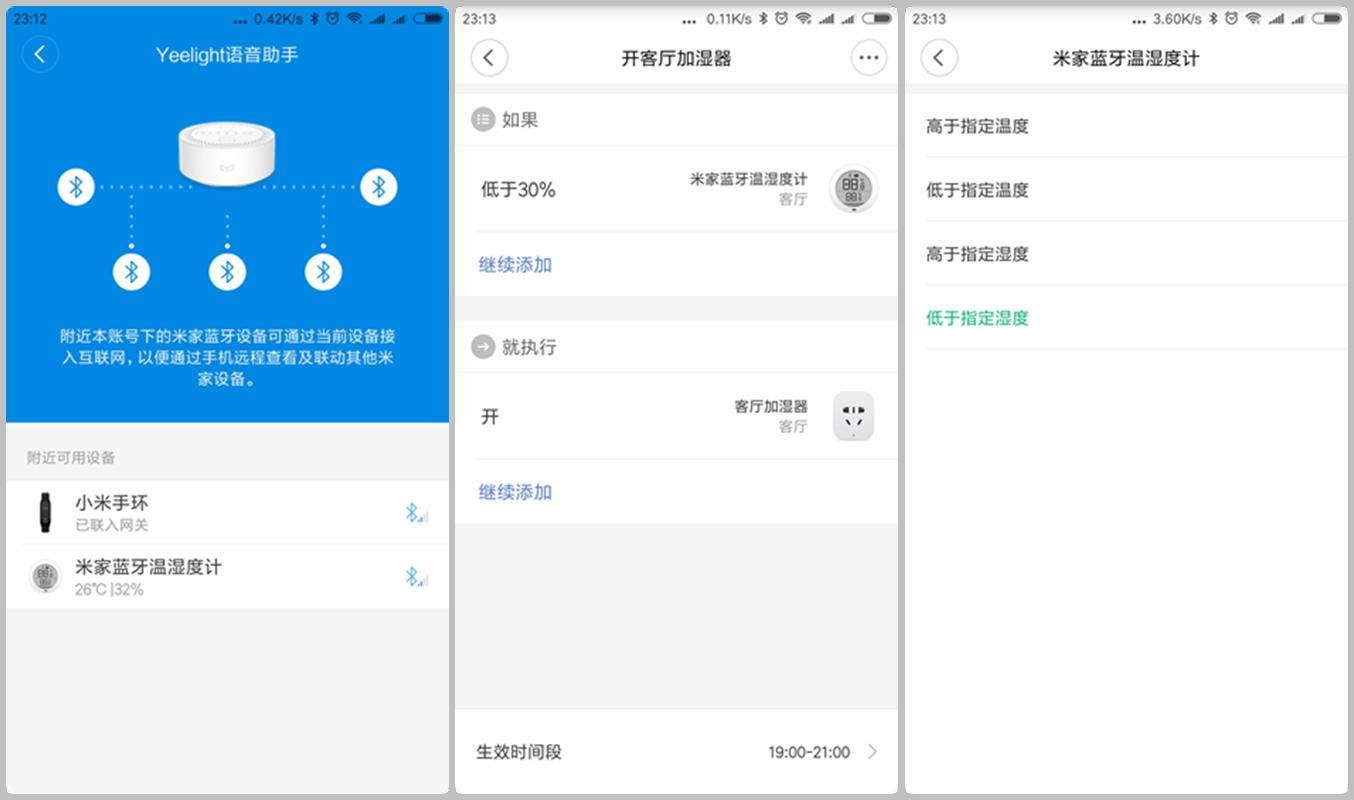Tap the 小米手环 band icon
The width and height of the screenshot is (1354, 800).
[44, 512]
